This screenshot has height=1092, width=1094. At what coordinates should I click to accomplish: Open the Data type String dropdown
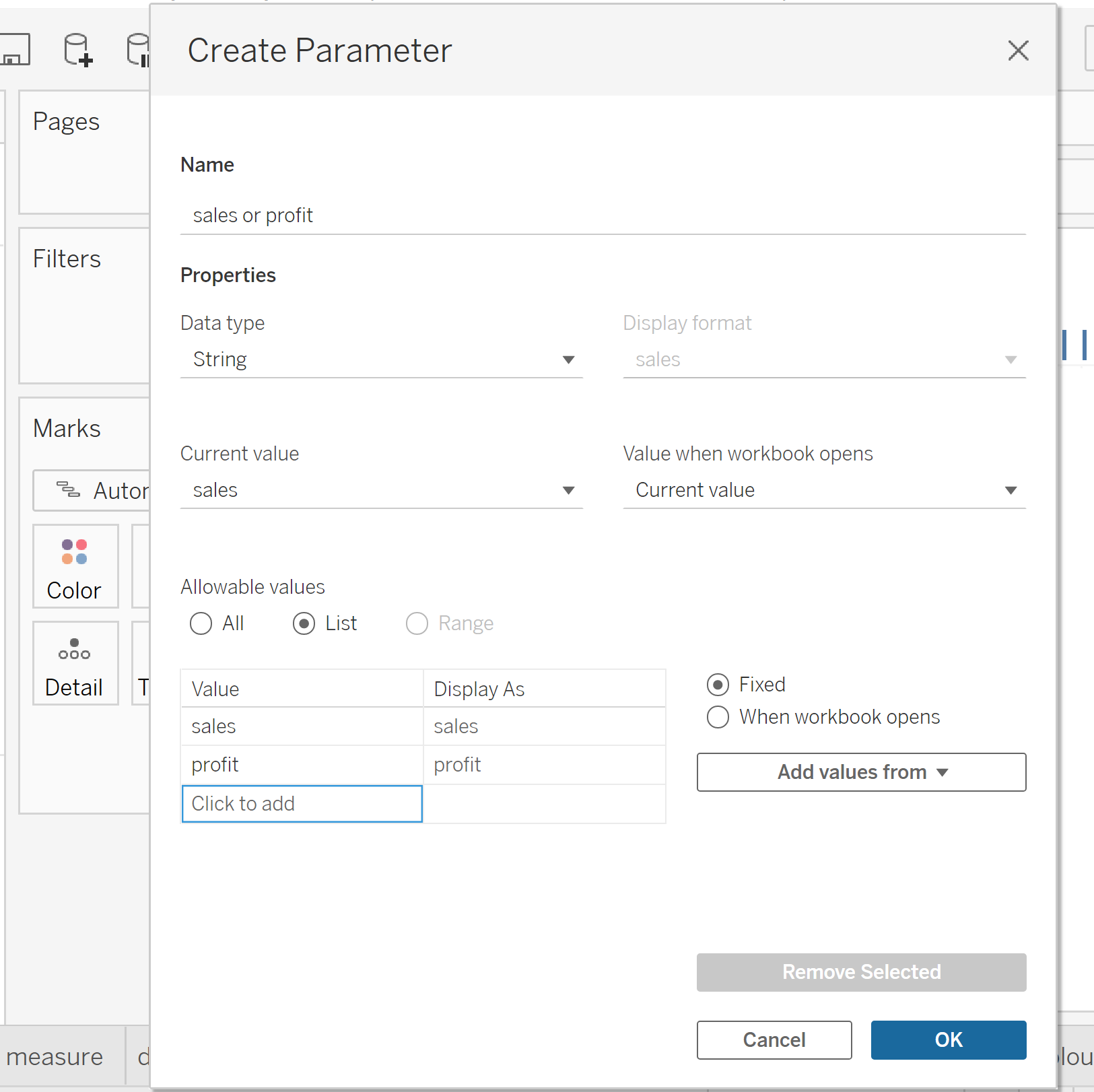pyautogui.click(x=381, y=360)
